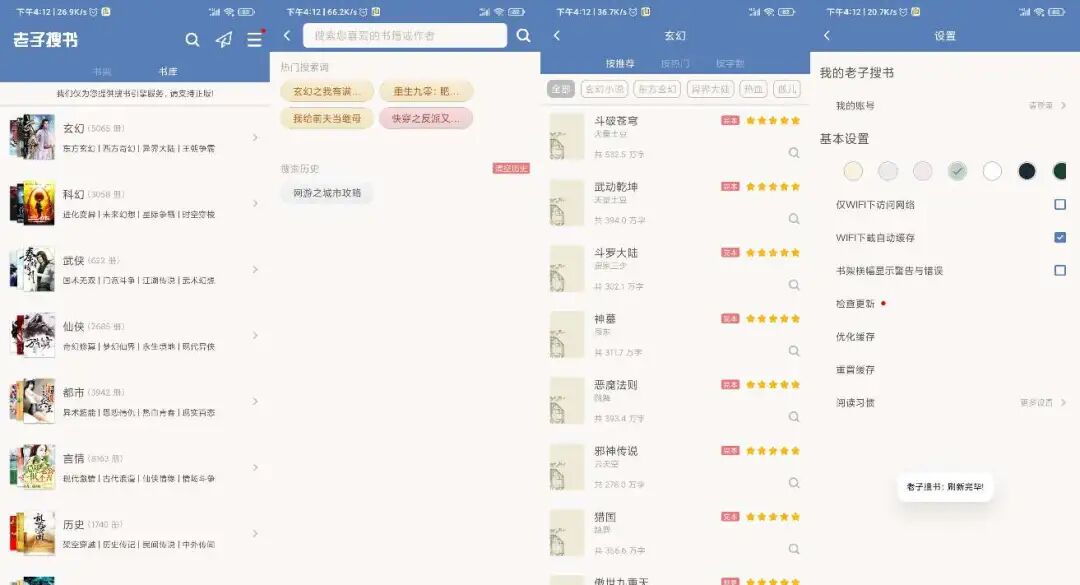
Task: Open 阅读习惯 more settings chevron
Action: point(1063,402)
